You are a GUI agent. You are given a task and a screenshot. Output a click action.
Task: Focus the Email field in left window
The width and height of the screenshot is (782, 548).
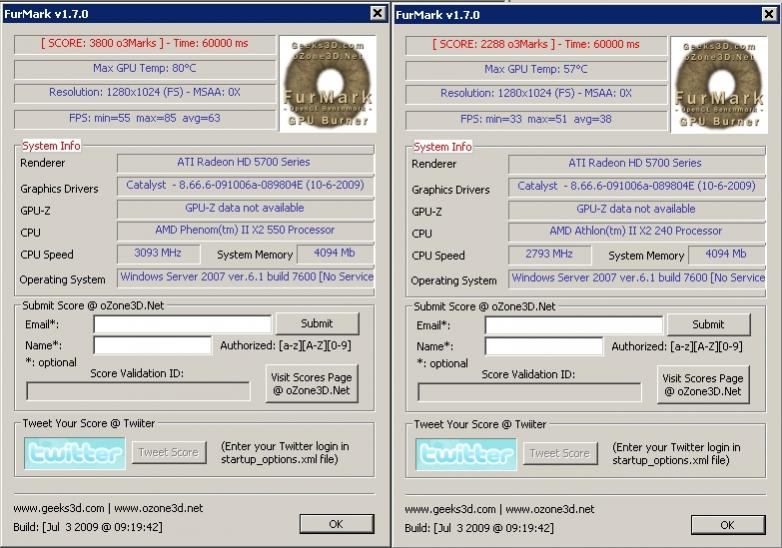coord(183,324)
